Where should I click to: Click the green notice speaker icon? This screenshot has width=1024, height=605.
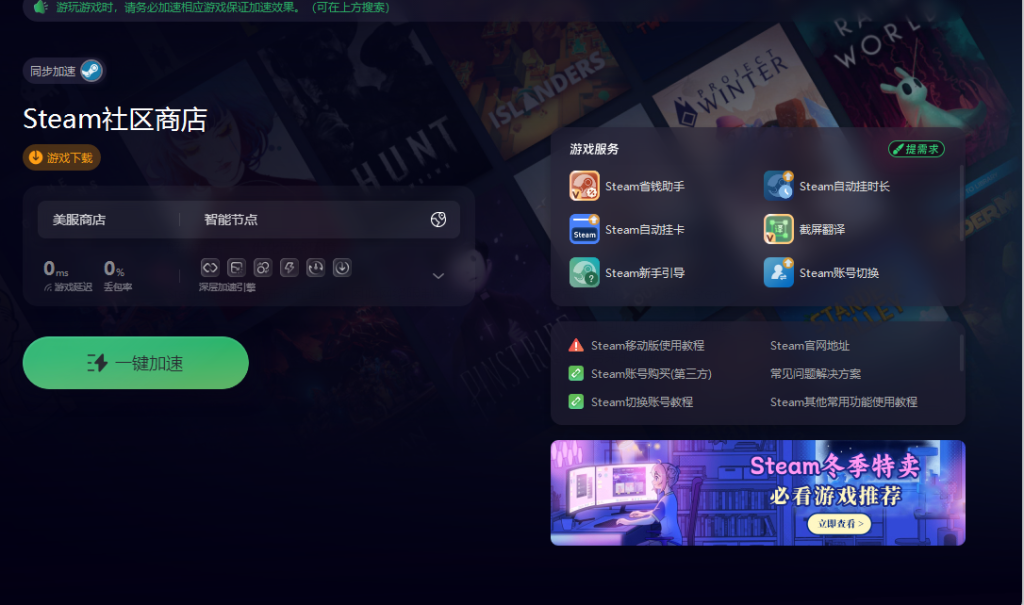coord(40,7)
